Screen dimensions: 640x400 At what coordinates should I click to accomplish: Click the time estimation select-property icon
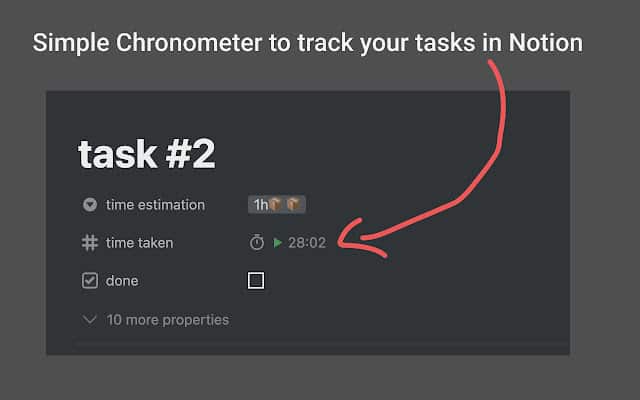point(90,205)
